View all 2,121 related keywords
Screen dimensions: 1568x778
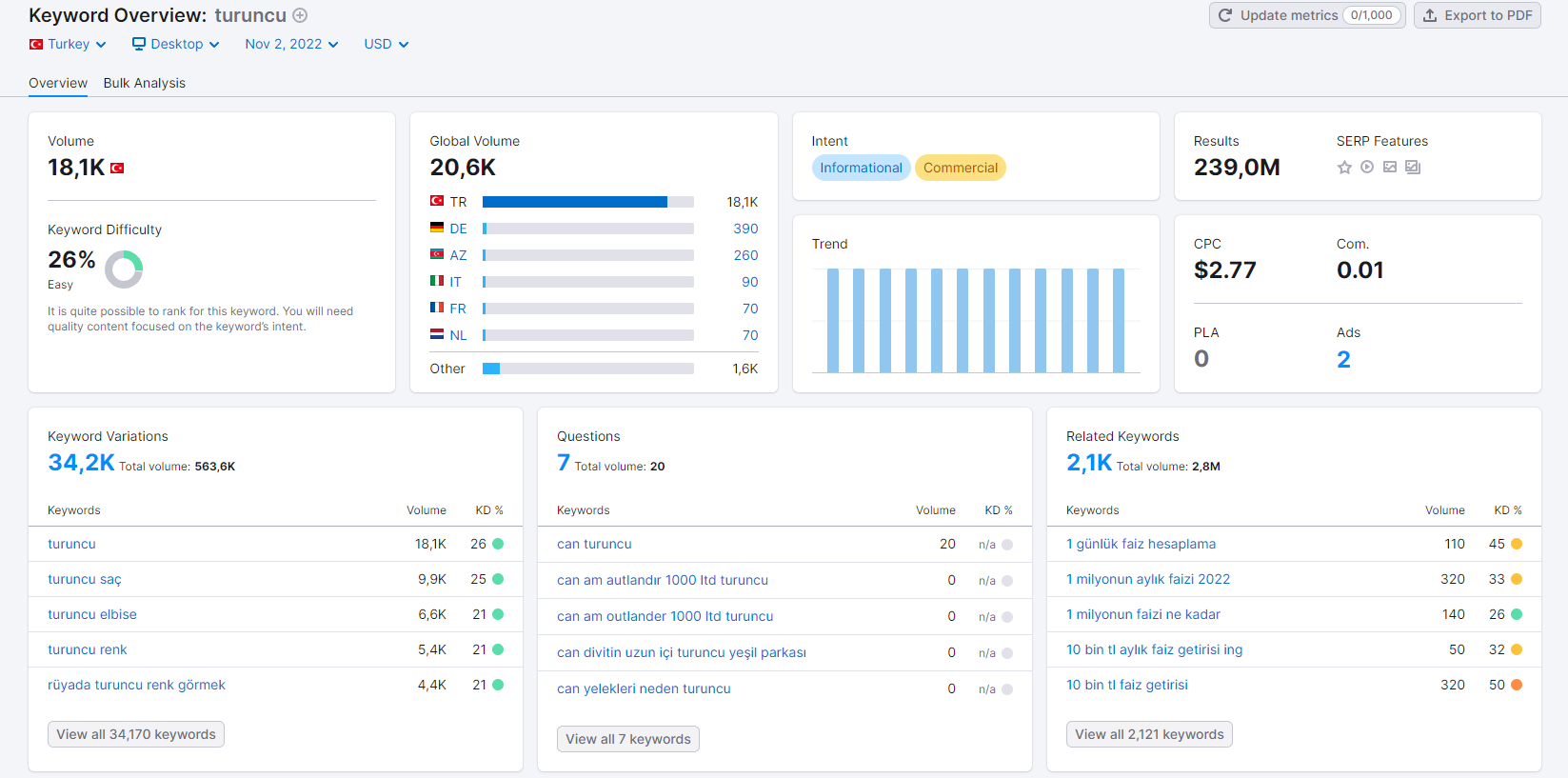1149,734
